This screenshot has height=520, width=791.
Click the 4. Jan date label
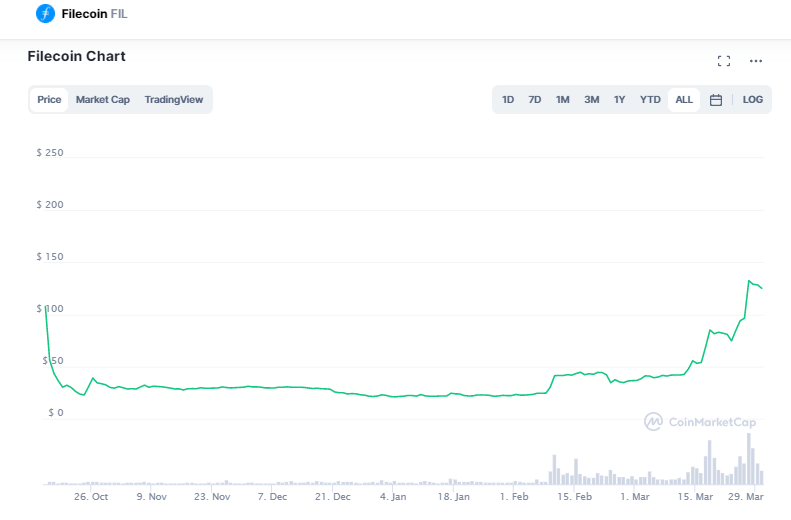point(393,496)
